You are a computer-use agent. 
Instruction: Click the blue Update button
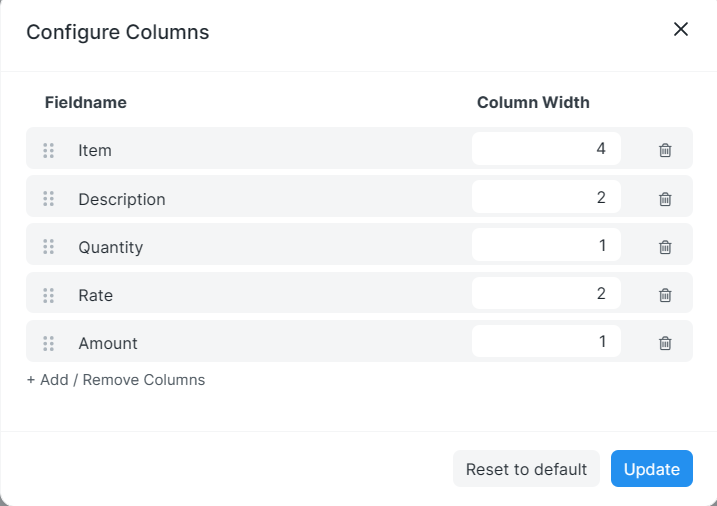pyautogui.click(x=652, y=469)
